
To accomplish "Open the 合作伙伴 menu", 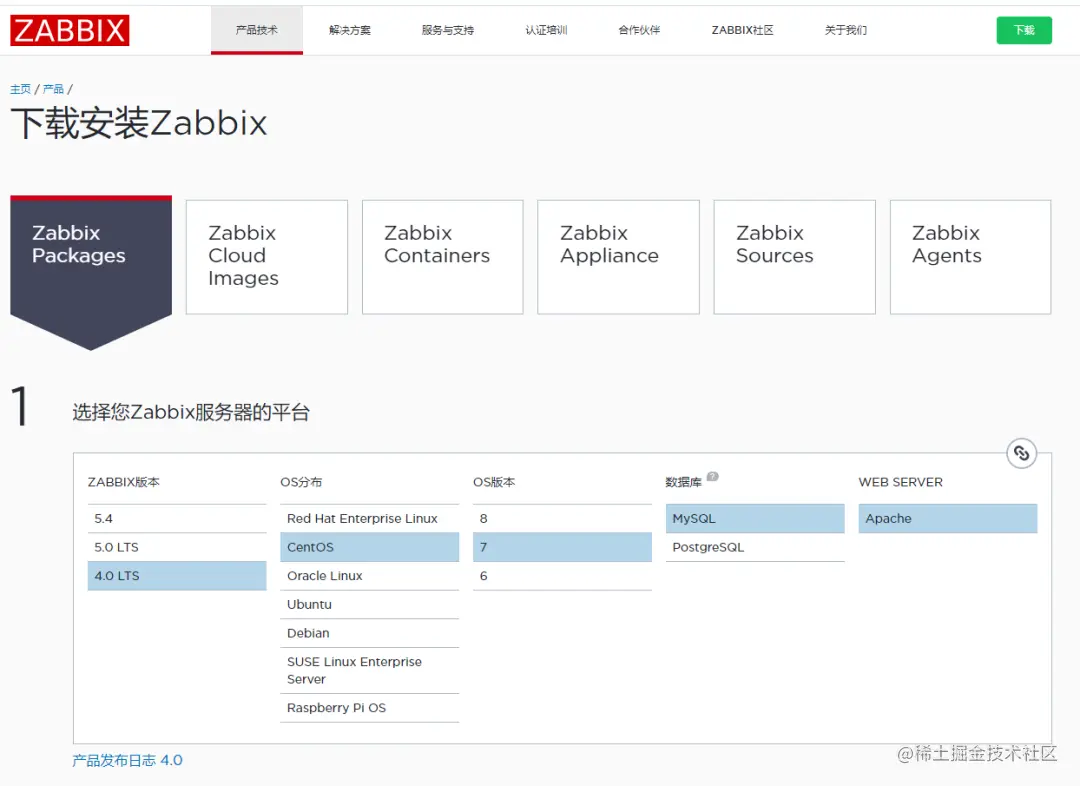I will pos(639,30).
